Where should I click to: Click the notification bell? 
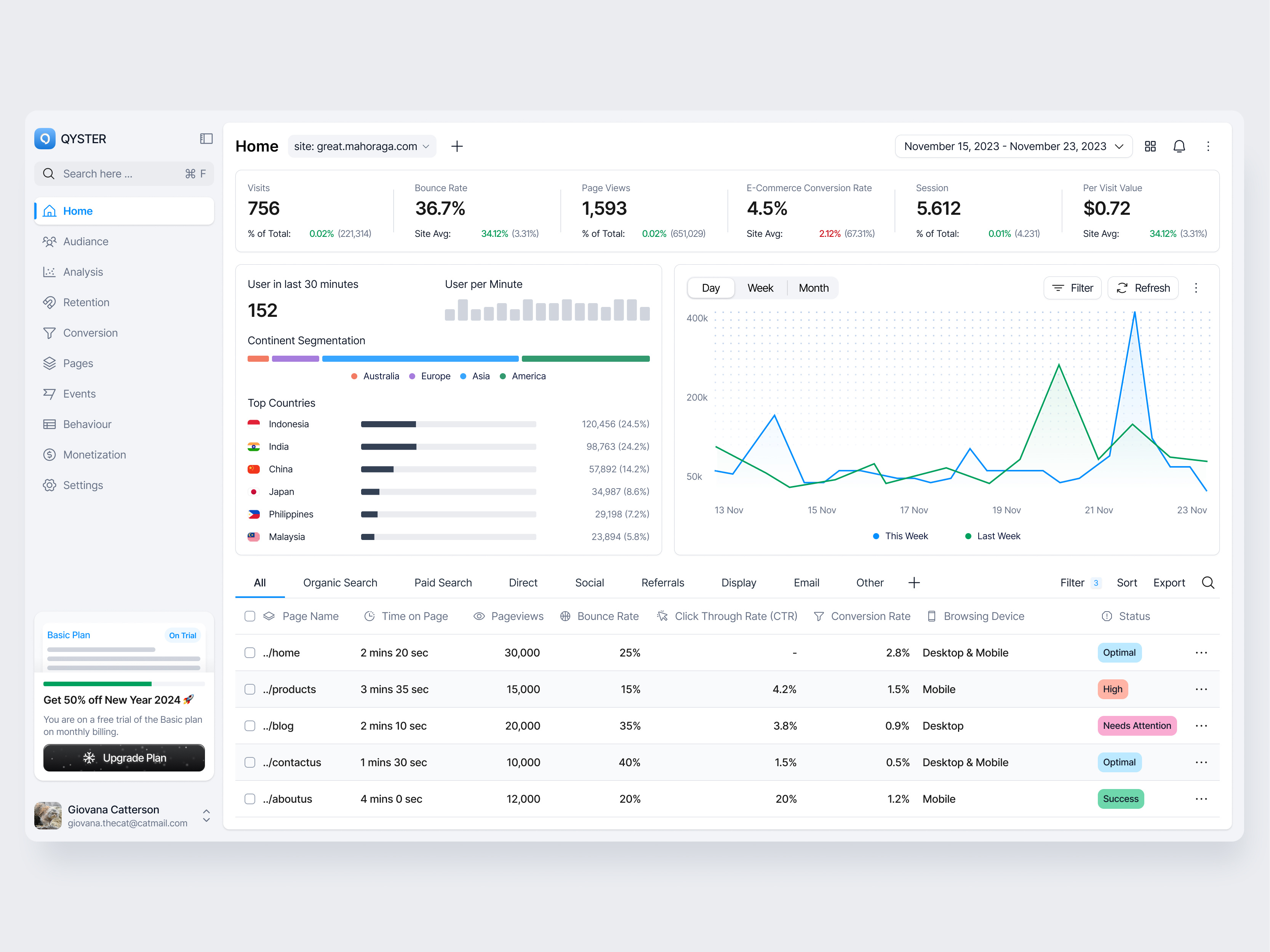(1179, 146)
